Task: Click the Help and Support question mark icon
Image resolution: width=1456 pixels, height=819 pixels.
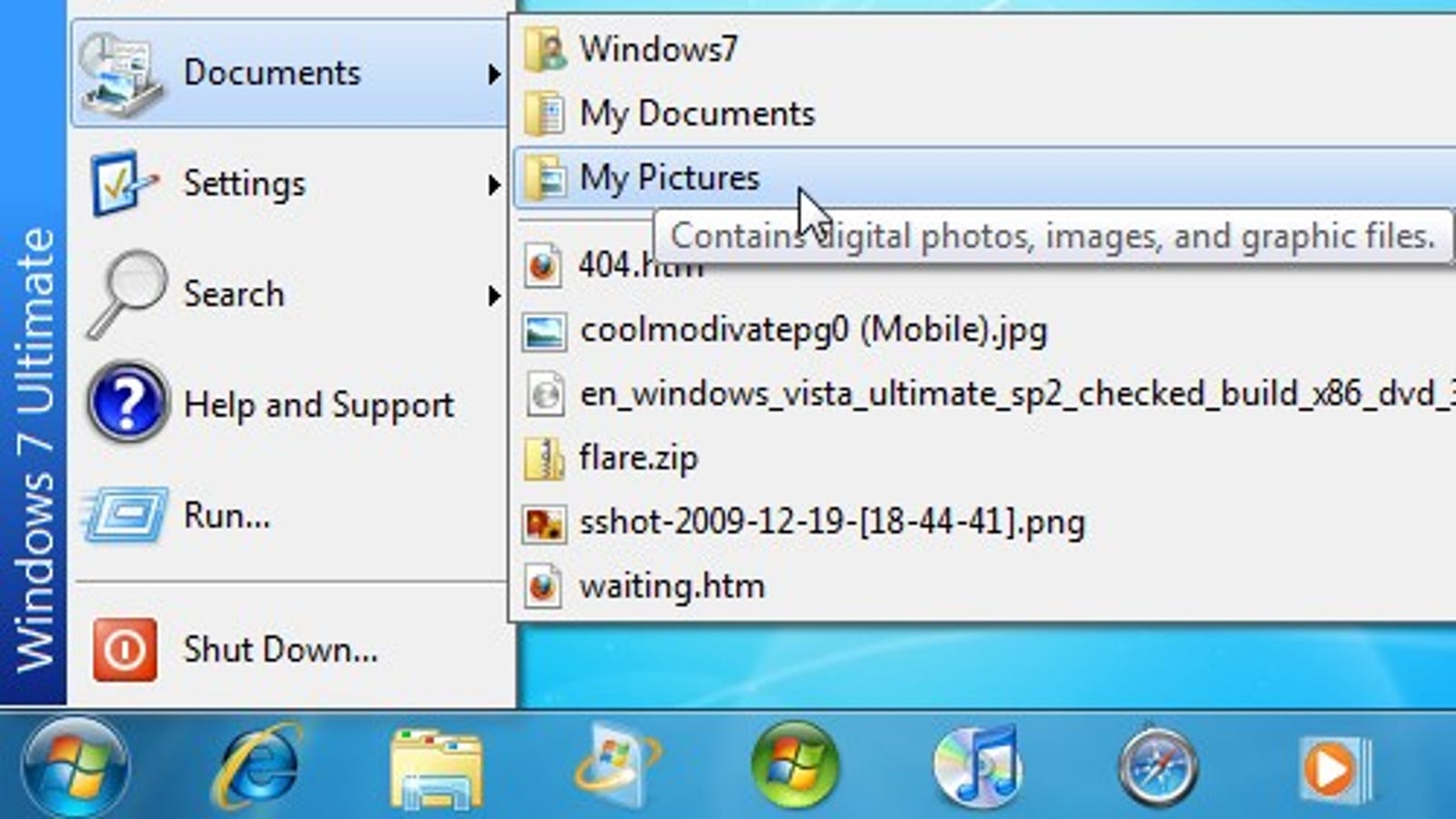Action: [x=127, y=402]
